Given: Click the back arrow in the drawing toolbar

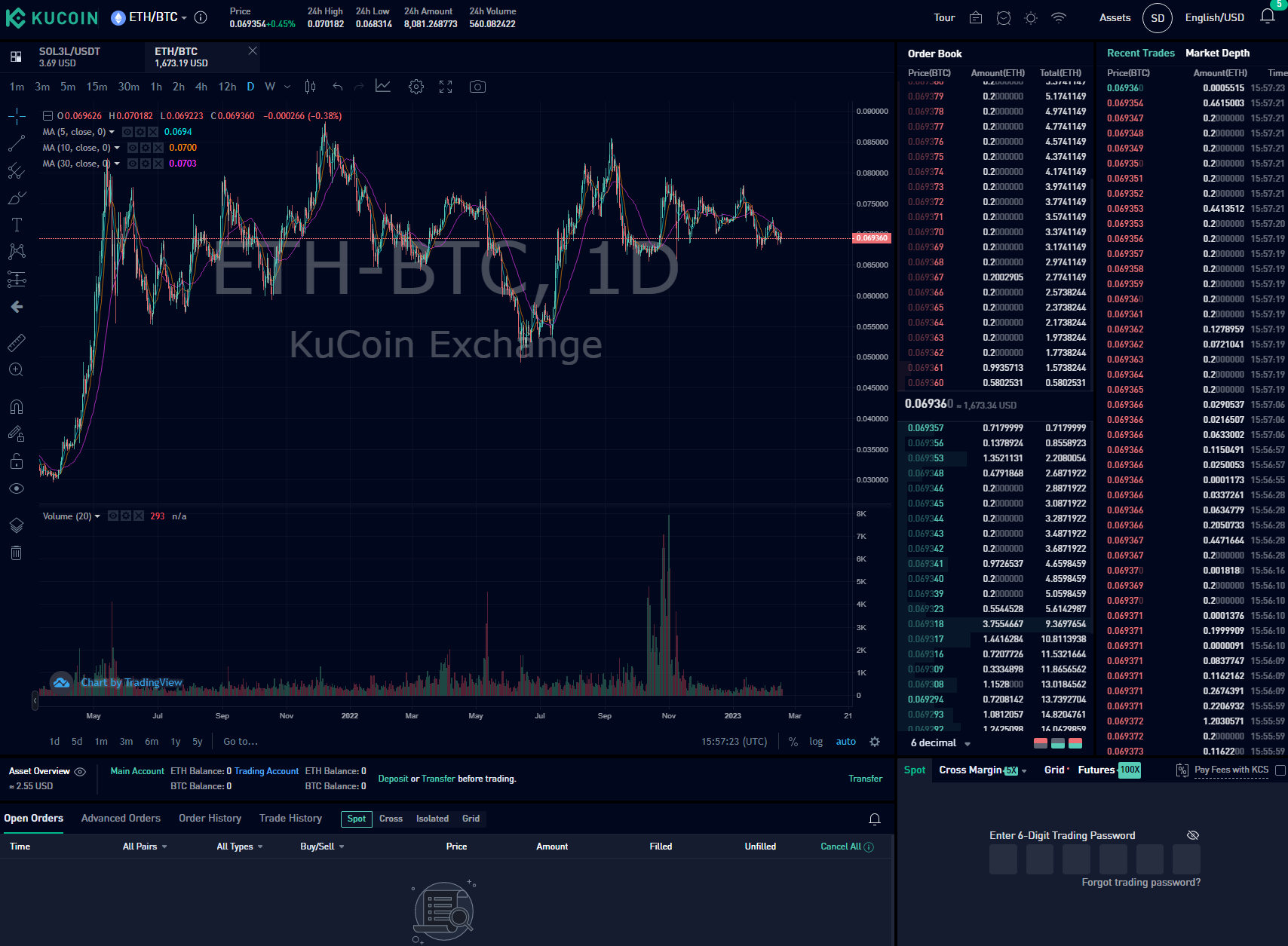Looking at the screenshot, I should (17, 307).
